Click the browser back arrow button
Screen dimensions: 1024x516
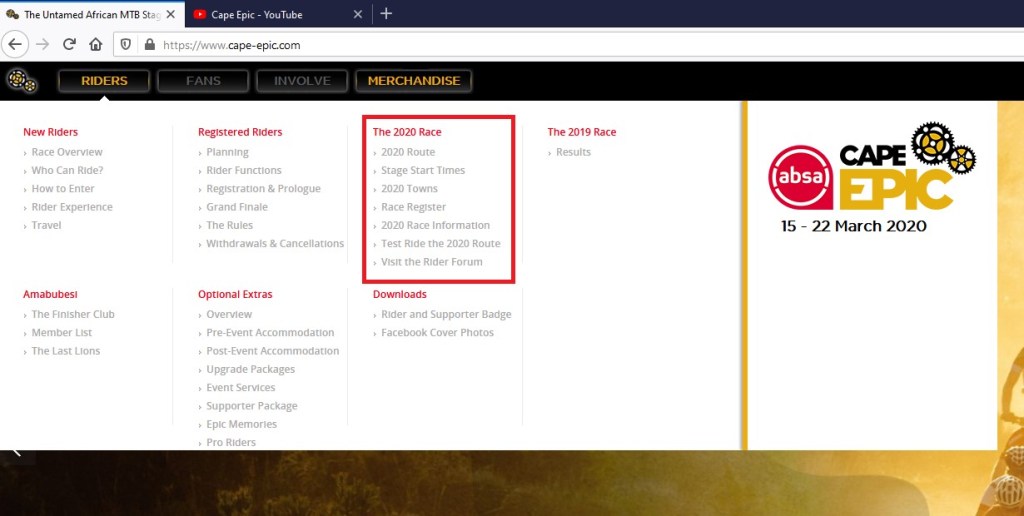16,44
